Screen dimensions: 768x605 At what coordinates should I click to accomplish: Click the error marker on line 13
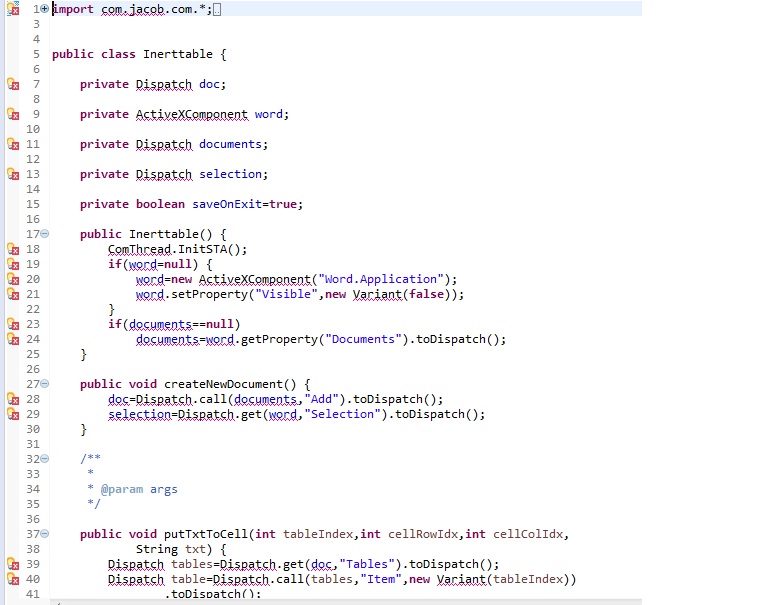pos(13,174)
